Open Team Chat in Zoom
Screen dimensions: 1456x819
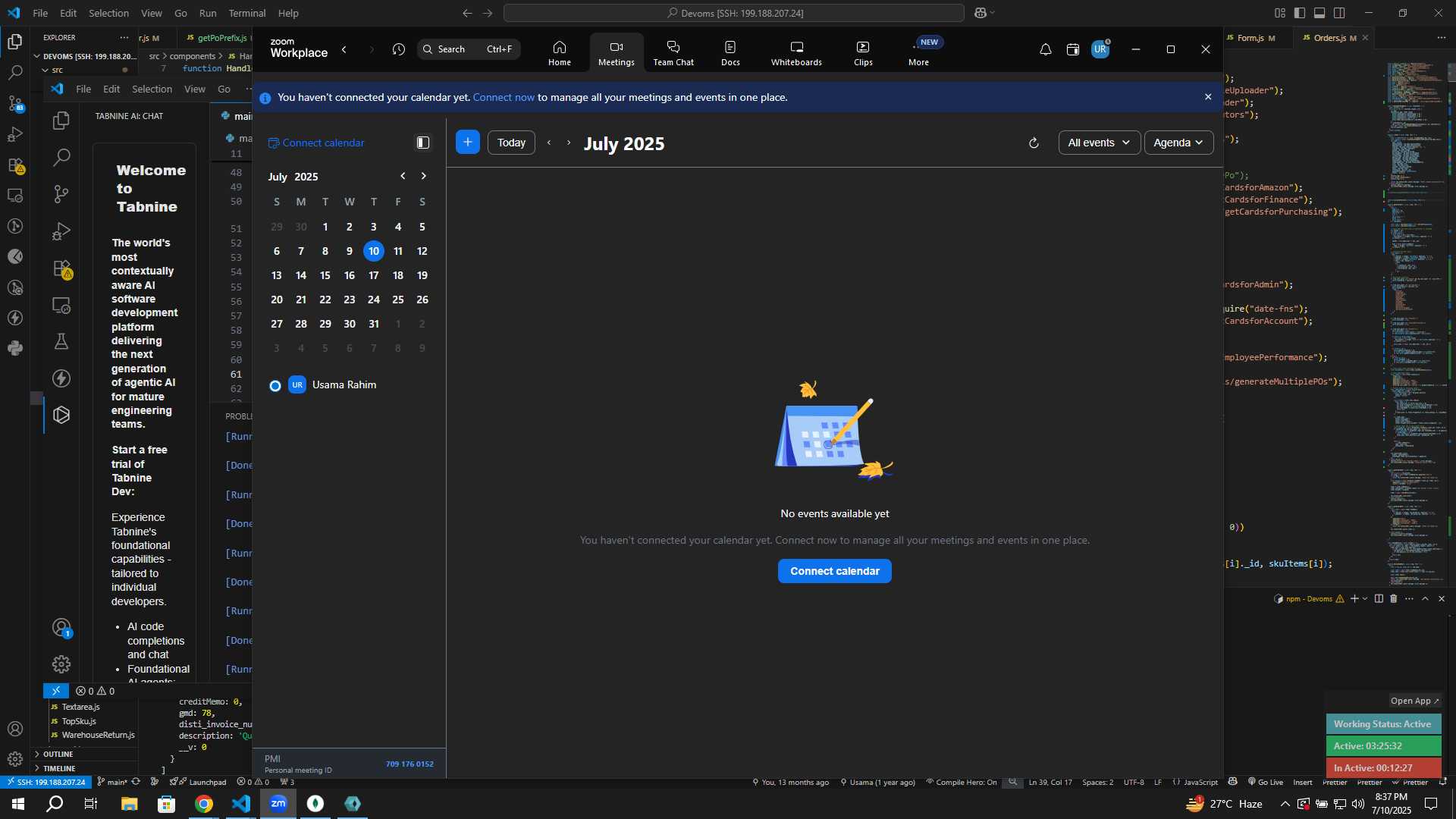point(673,53)
